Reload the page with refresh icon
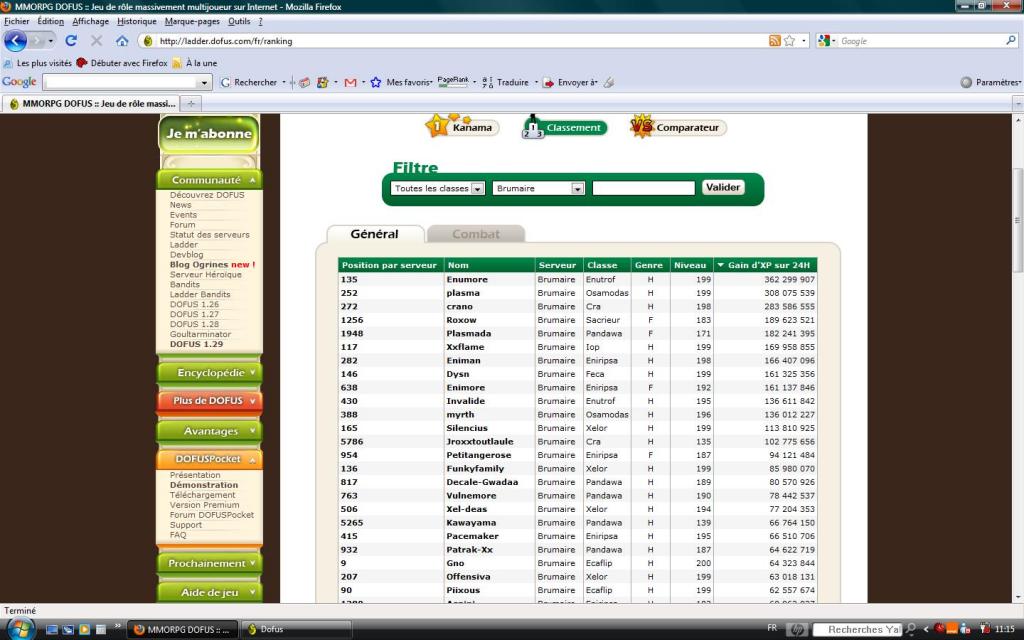Screen dimensions: 1024x640 (71, 40)
